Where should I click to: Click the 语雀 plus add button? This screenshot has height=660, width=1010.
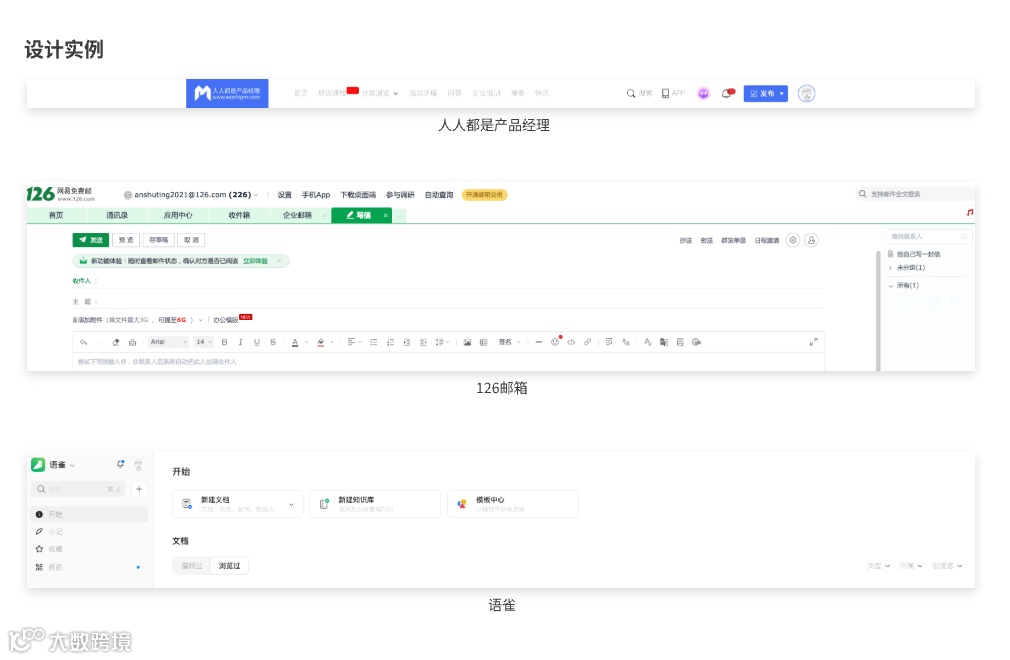coord(138,489)
